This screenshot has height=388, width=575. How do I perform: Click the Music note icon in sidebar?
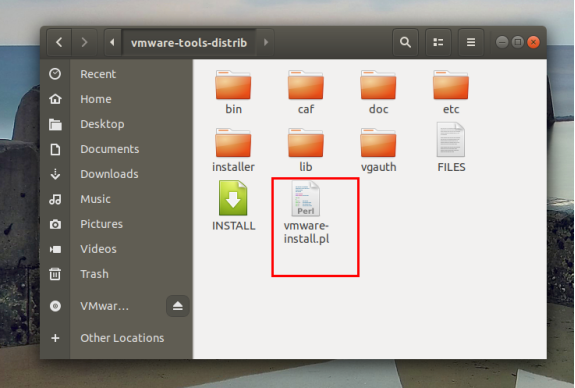tap(55, 199)
